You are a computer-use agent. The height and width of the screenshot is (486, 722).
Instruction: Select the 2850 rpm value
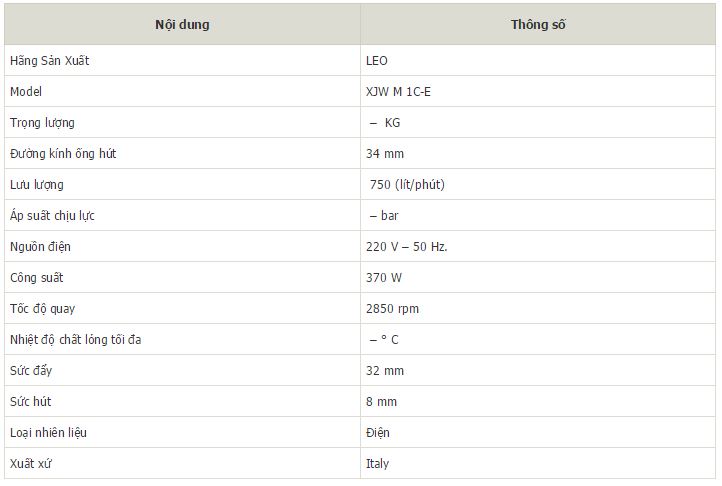click(x=392, y=309)
